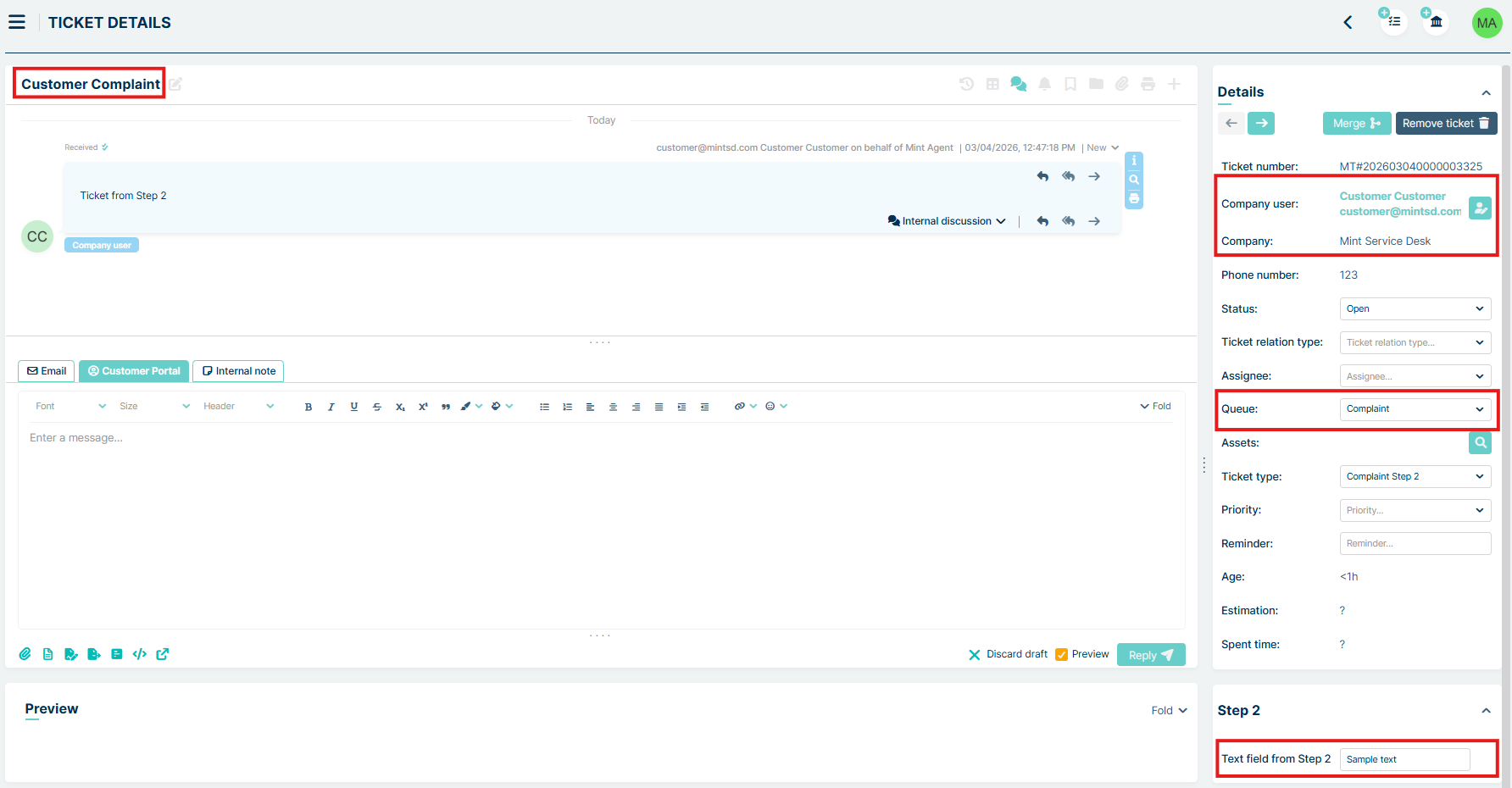Expand the Queue dropdown set to Complaint
This screenshot has height=788, width=1512.
pos(1415,409)
